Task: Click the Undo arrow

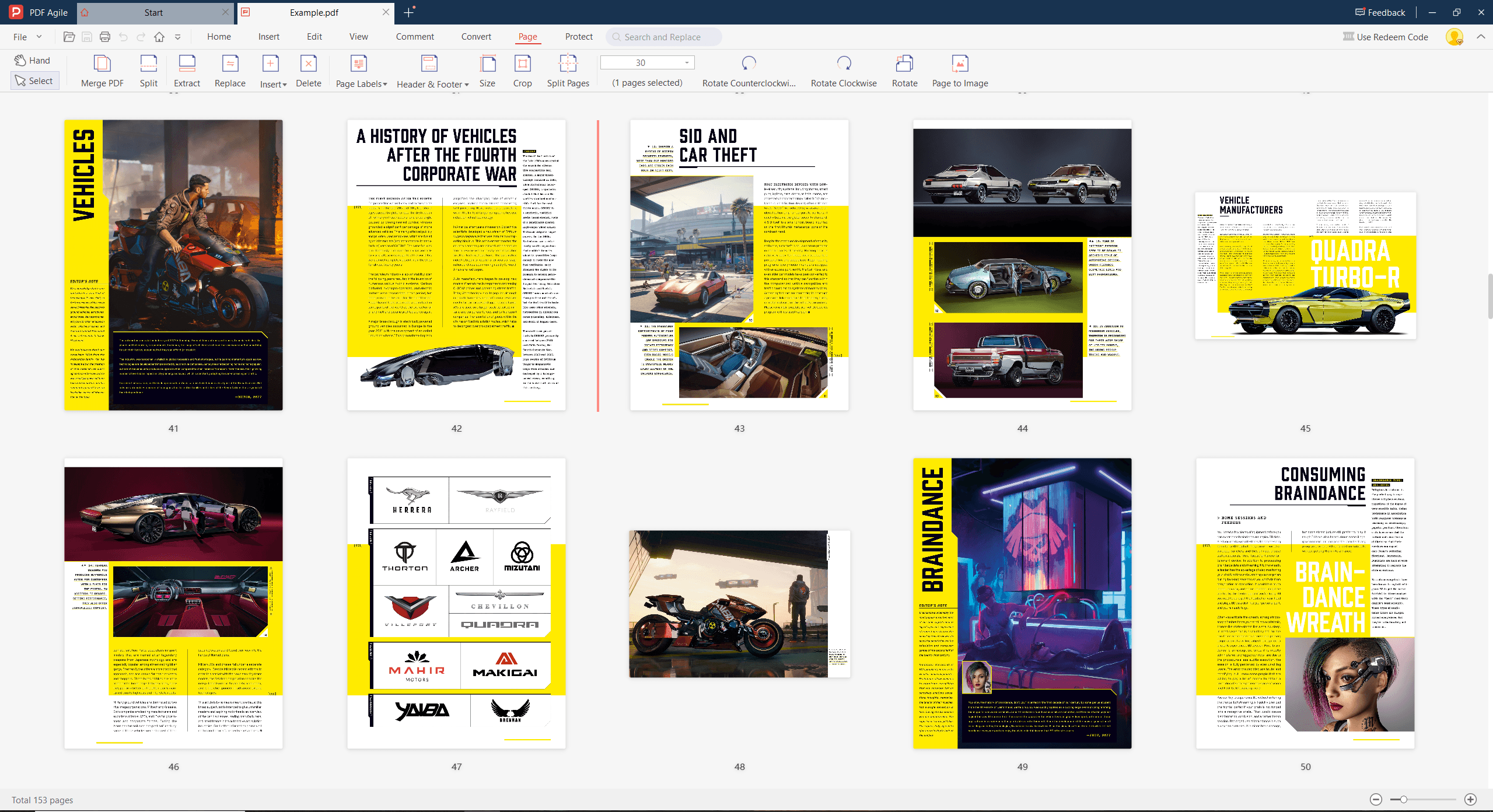Action: click(123, 37)
